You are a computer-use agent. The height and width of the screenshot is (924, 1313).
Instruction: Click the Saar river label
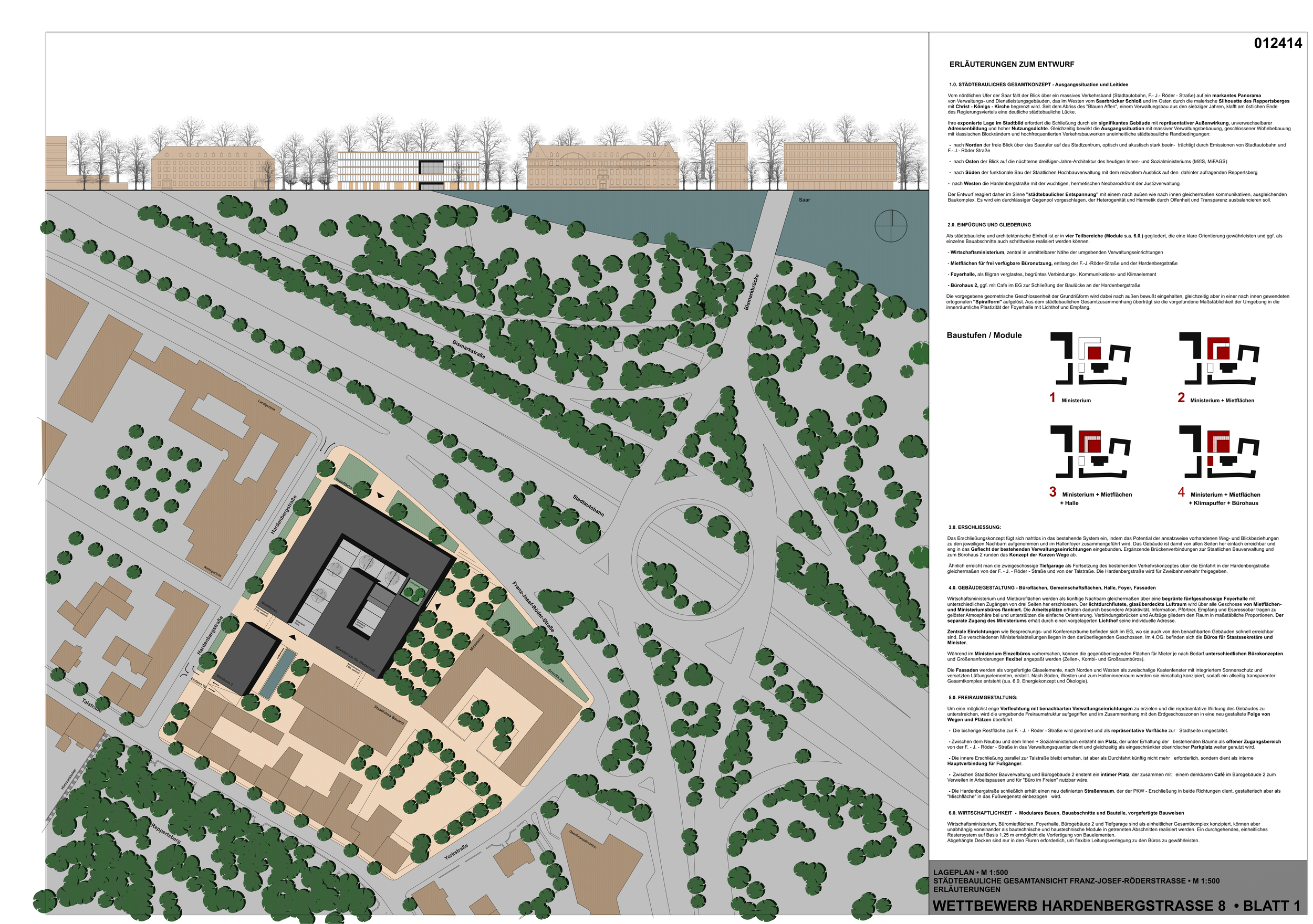[x=804, y=199]
